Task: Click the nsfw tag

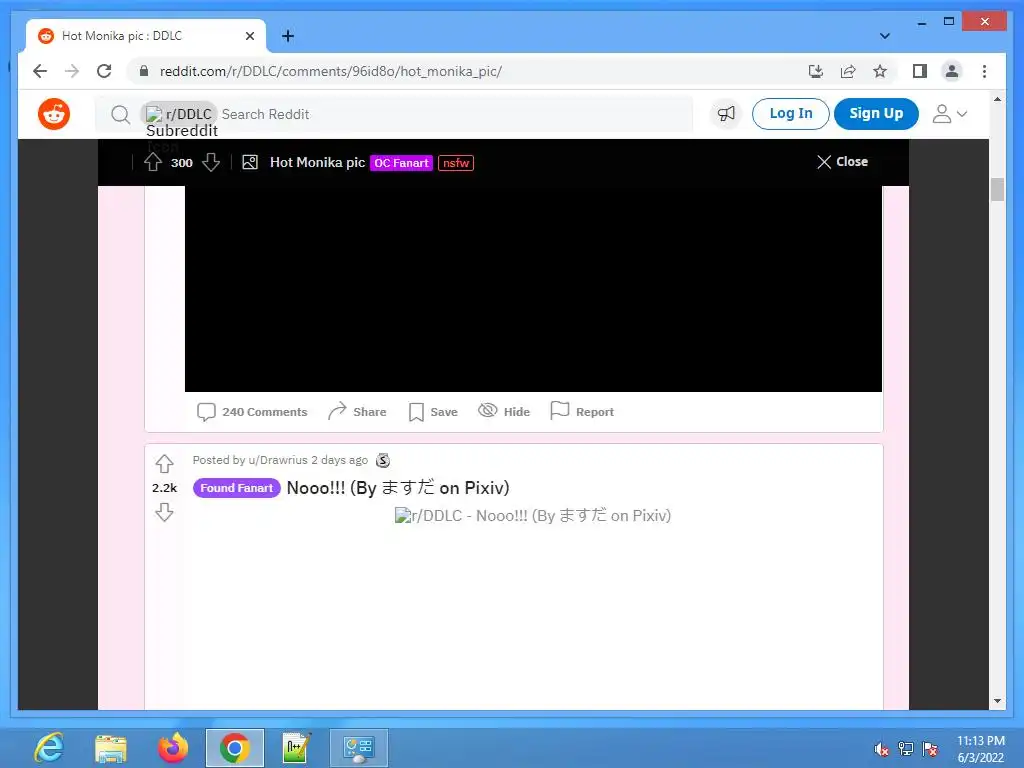Action: [456, 163]
